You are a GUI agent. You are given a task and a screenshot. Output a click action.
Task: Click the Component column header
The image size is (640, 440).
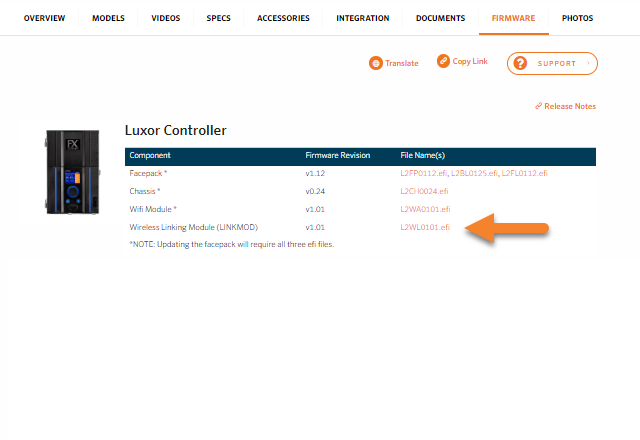click(x=150, y=156)
